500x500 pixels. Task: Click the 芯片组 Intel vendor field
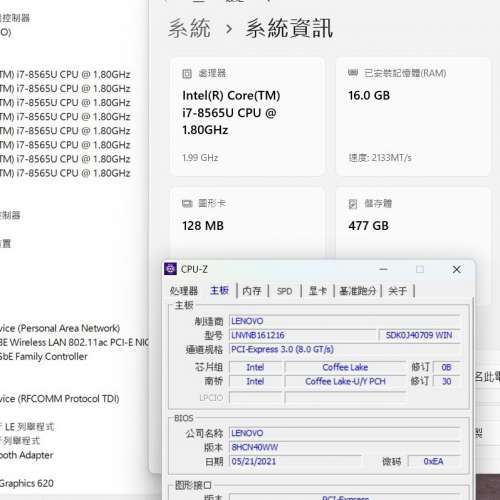[255, 367]
